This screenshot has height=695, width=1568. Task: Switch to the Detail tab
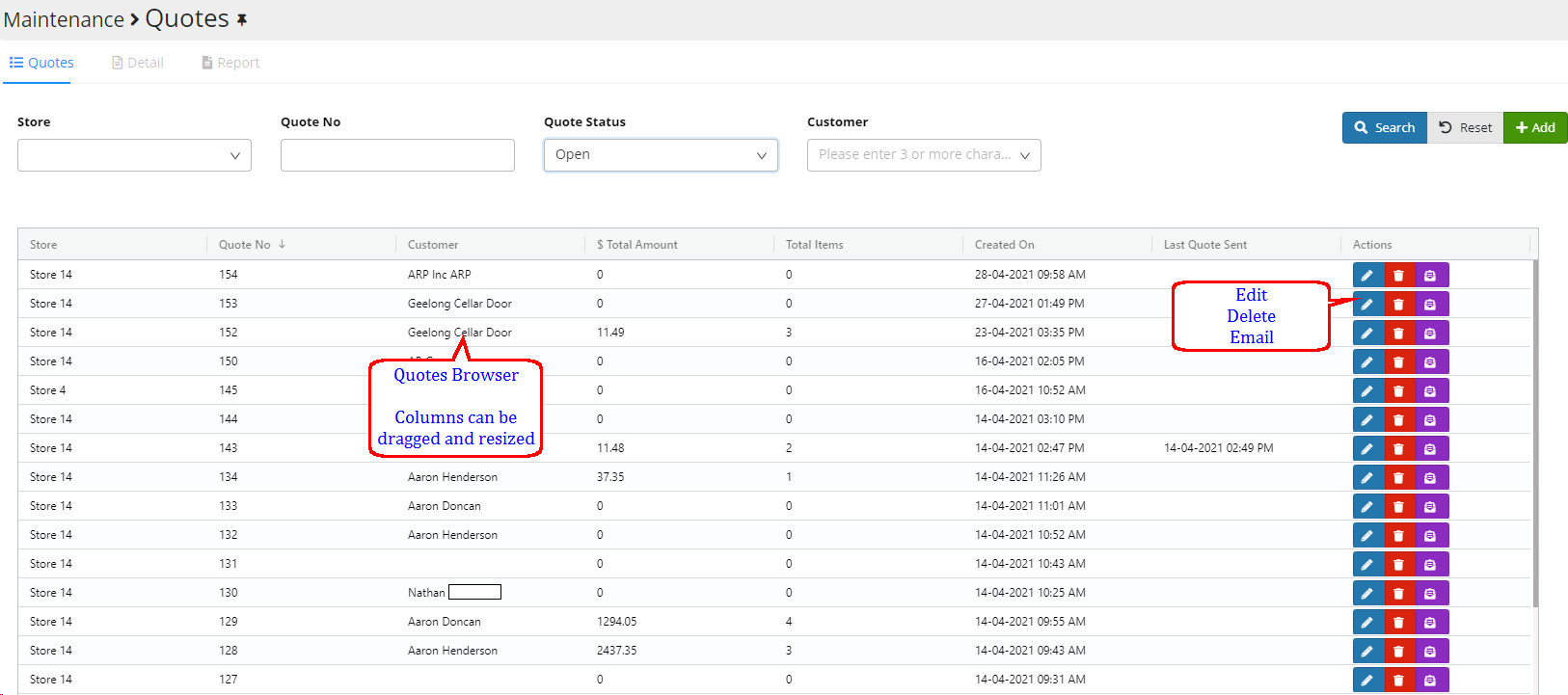coord(138,63)
